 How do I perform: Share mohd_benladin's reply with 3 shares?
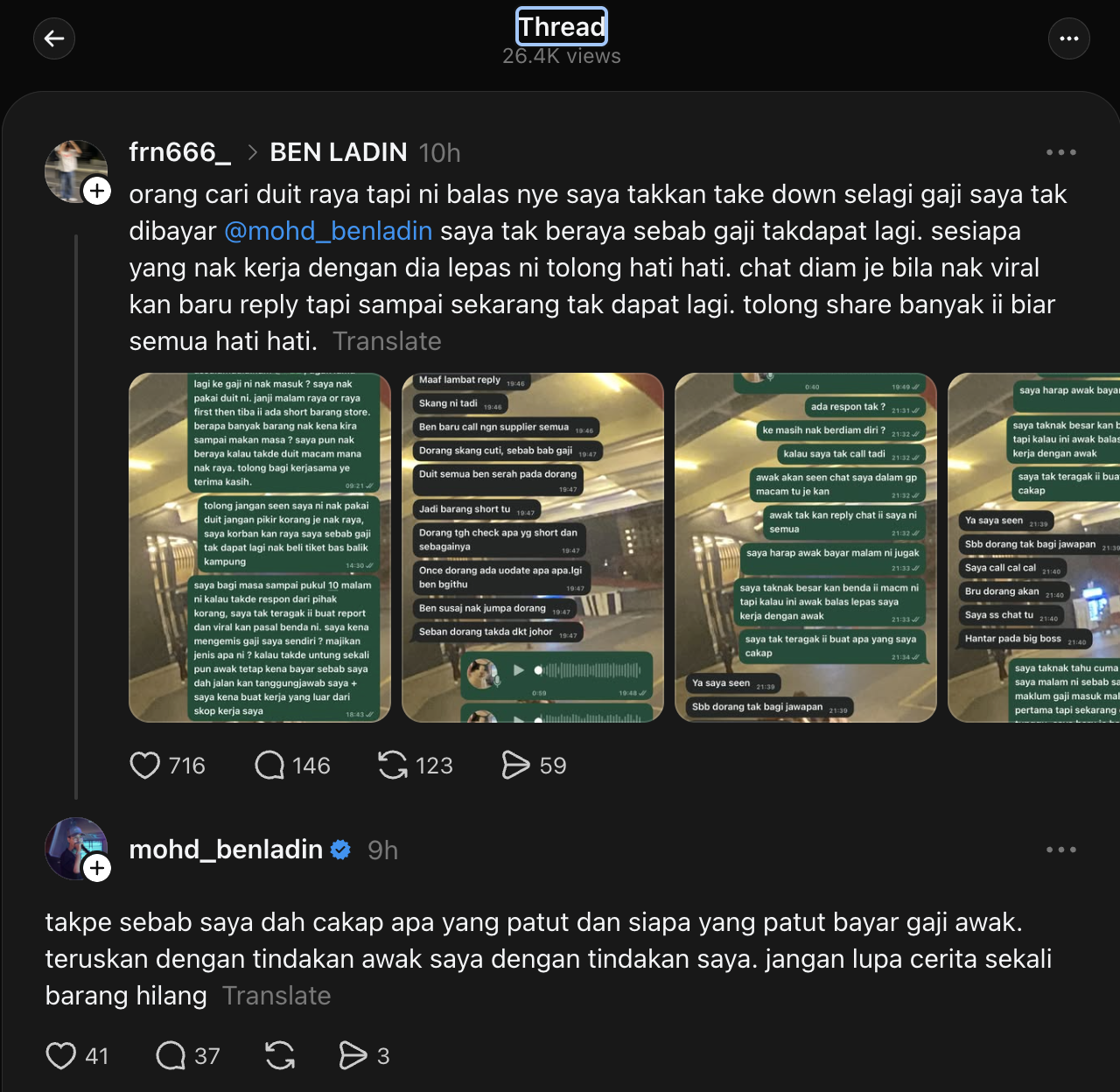pos(353,1056)
